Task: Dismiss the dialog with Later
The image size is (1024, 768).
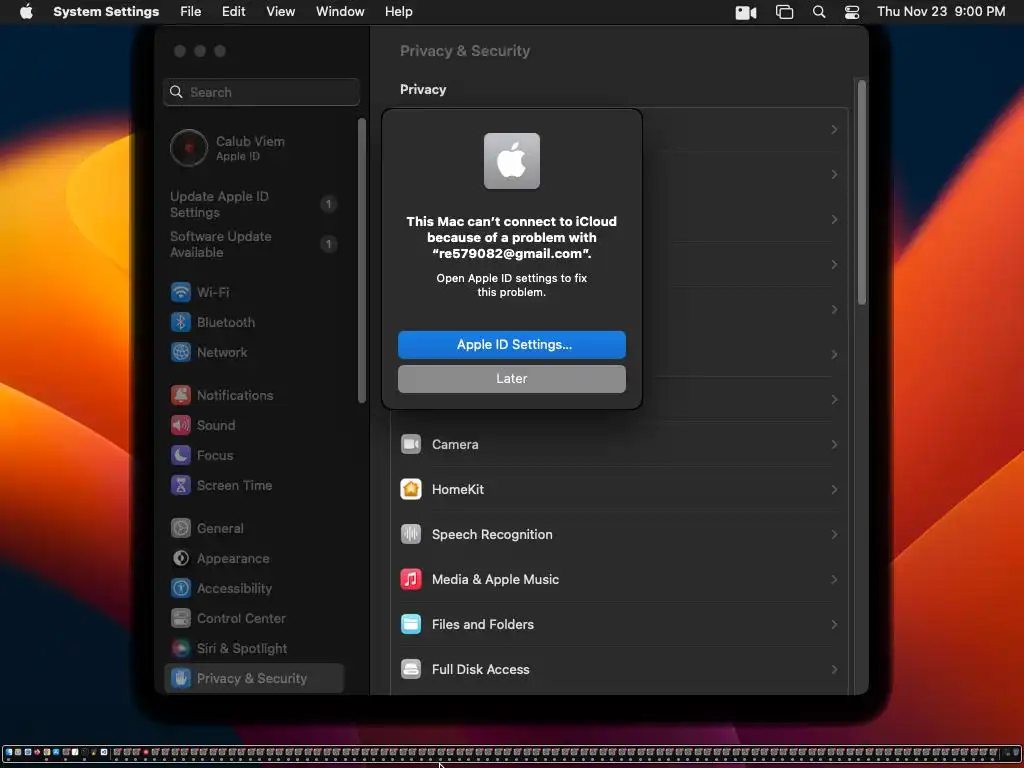Action: [511, 379]
